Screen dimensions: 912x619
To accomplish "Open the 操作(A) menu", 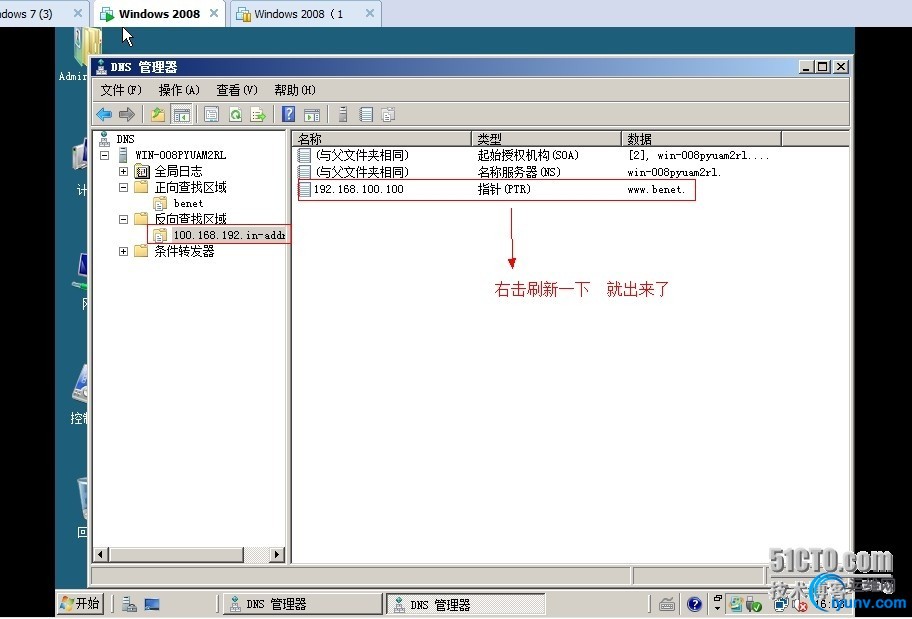I will (x=179, y=90).
